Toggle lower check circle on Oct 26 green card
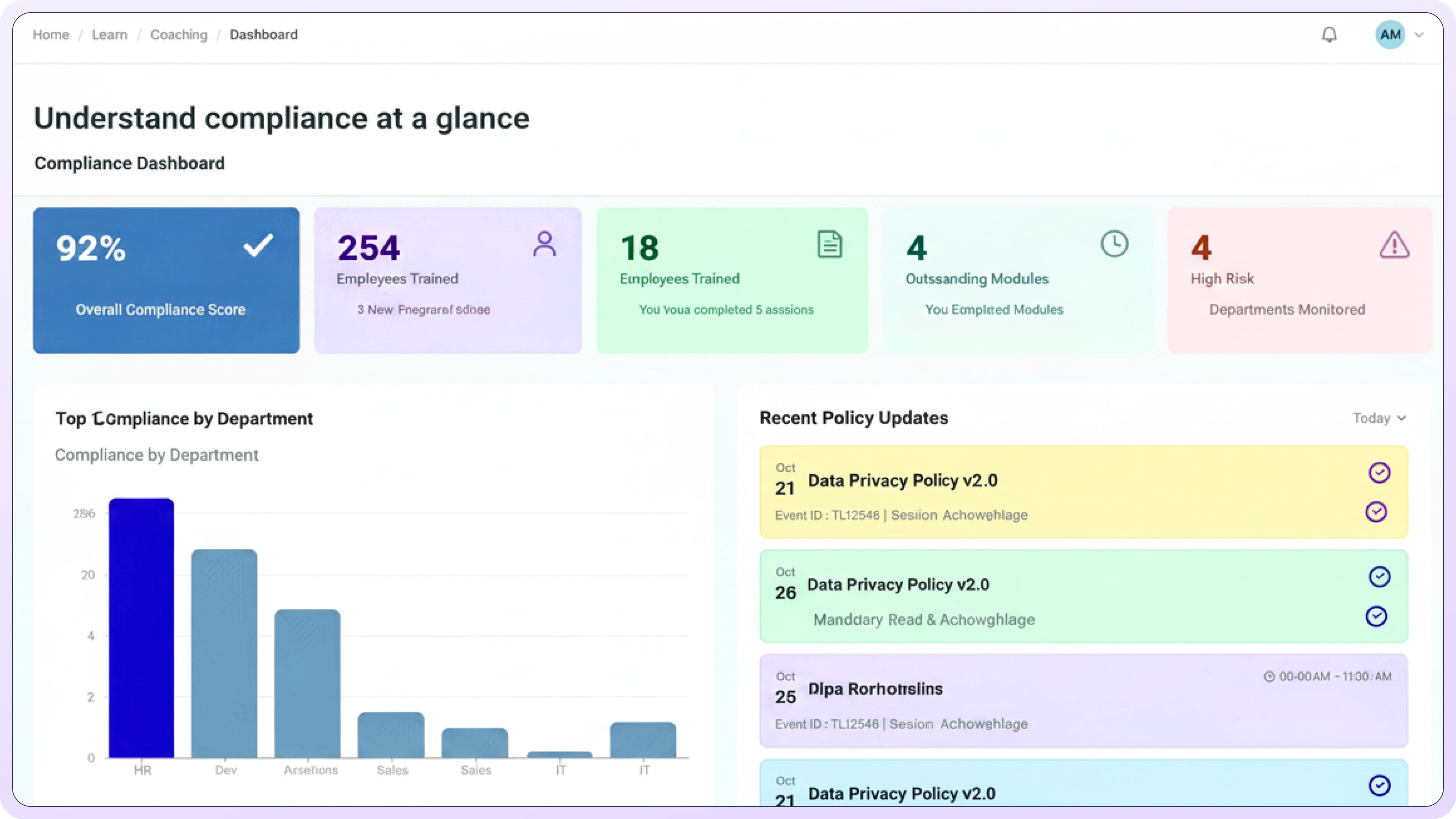 pyautogui.click(x=1376, y=616)
